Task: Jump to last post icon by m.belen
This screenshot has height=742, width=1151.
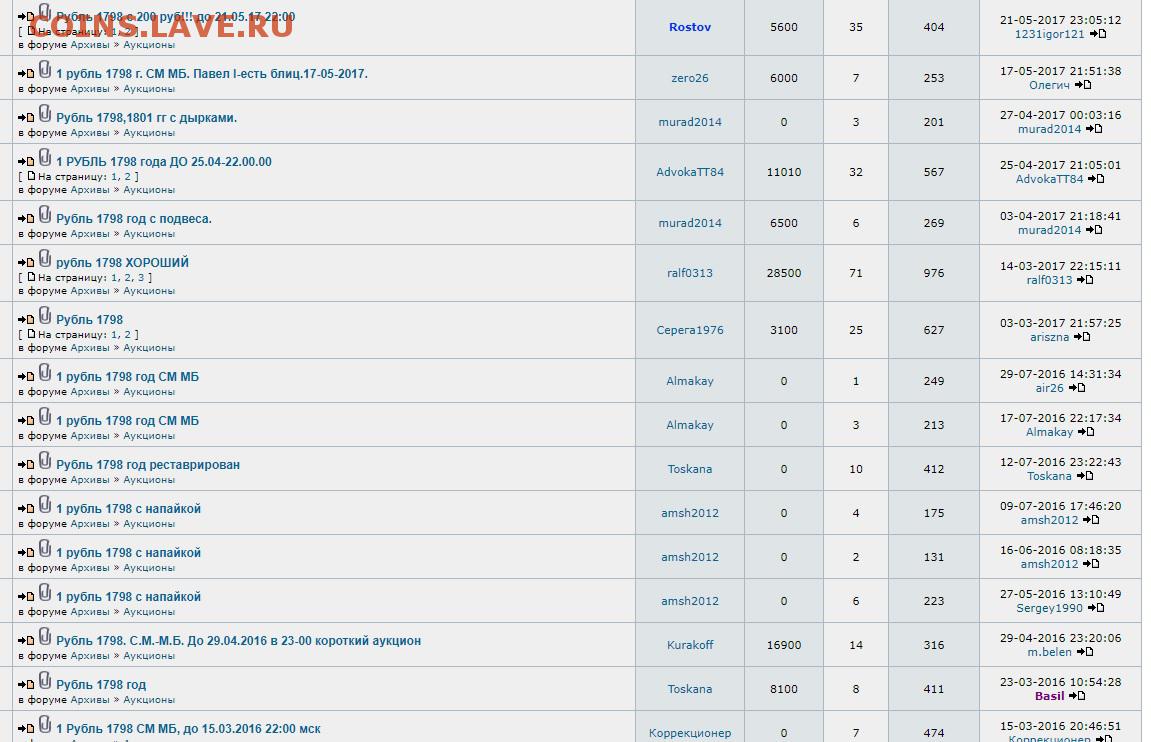Action: point(1084,652)
